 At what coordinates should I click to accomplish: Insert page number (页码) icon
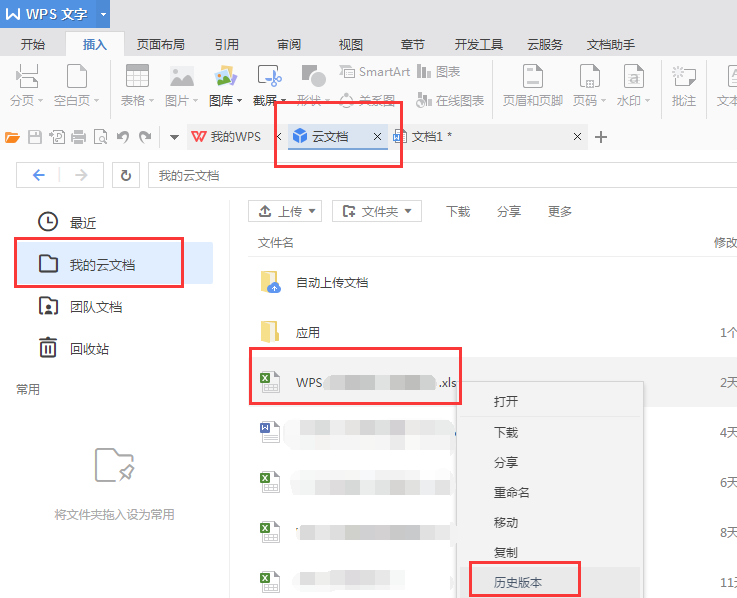coord(589,77)
